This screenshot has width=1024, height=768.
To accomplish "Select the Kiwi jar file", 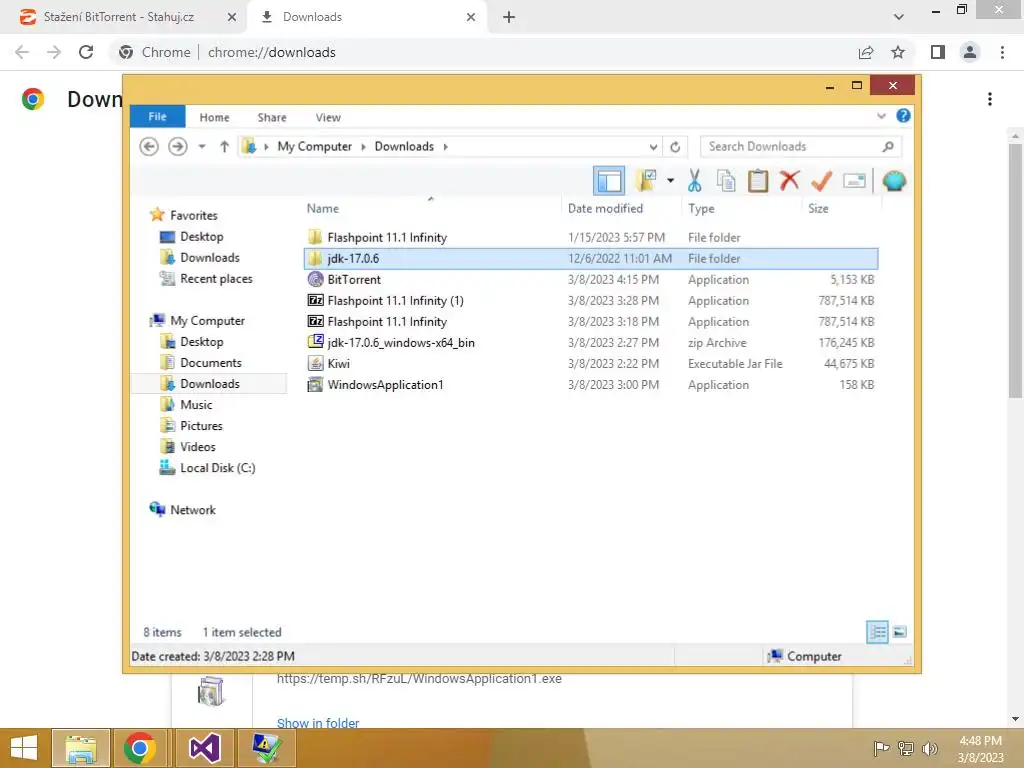I will tap(591, 363).
